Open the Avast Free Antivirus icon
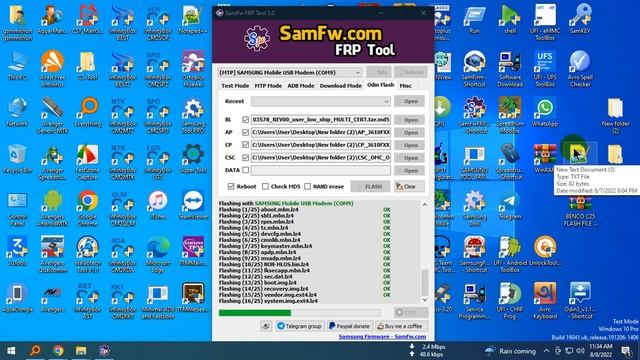Viewport: 640px width, 360px height. [x=52, y=69]
